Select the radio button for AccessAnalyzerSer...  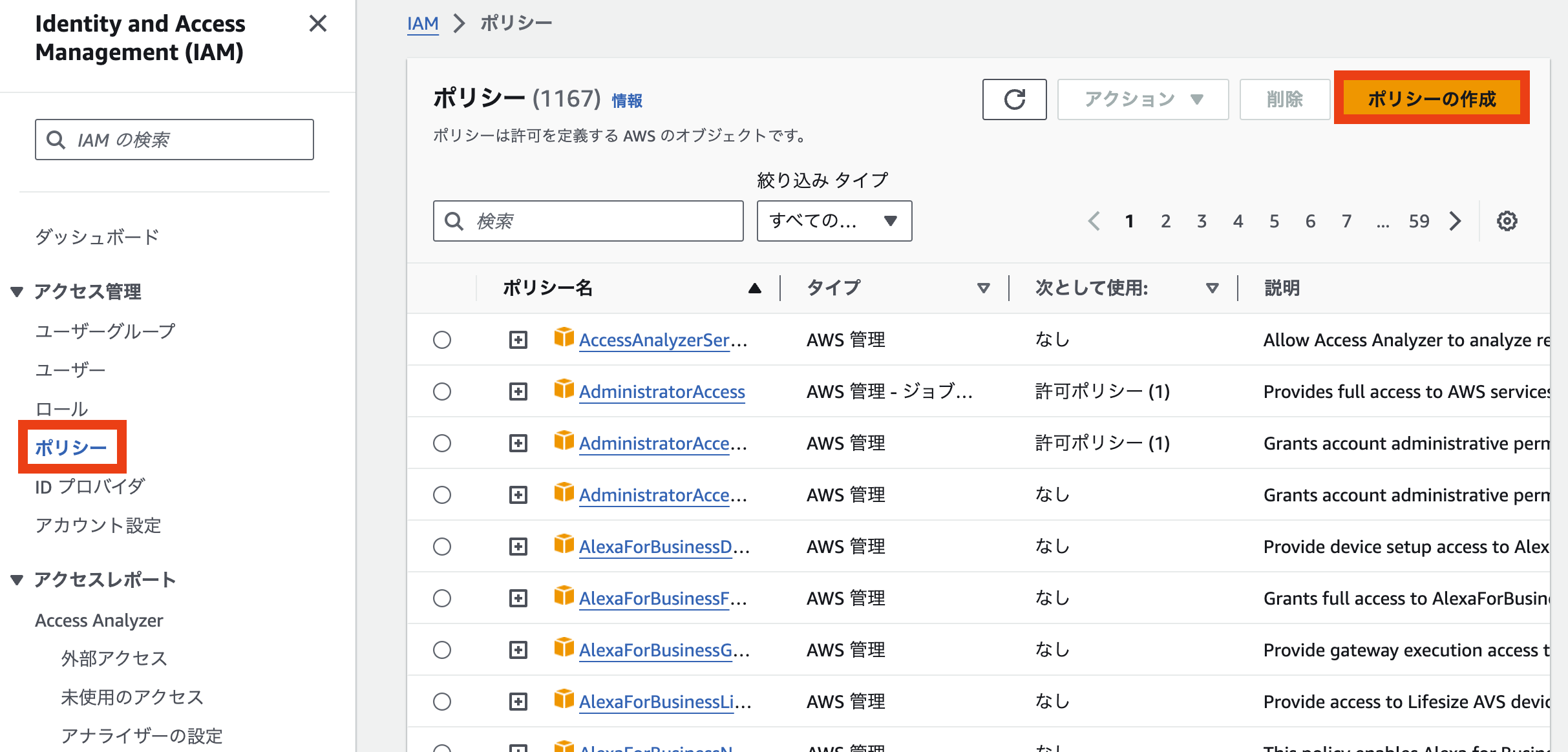click(442, 339)
